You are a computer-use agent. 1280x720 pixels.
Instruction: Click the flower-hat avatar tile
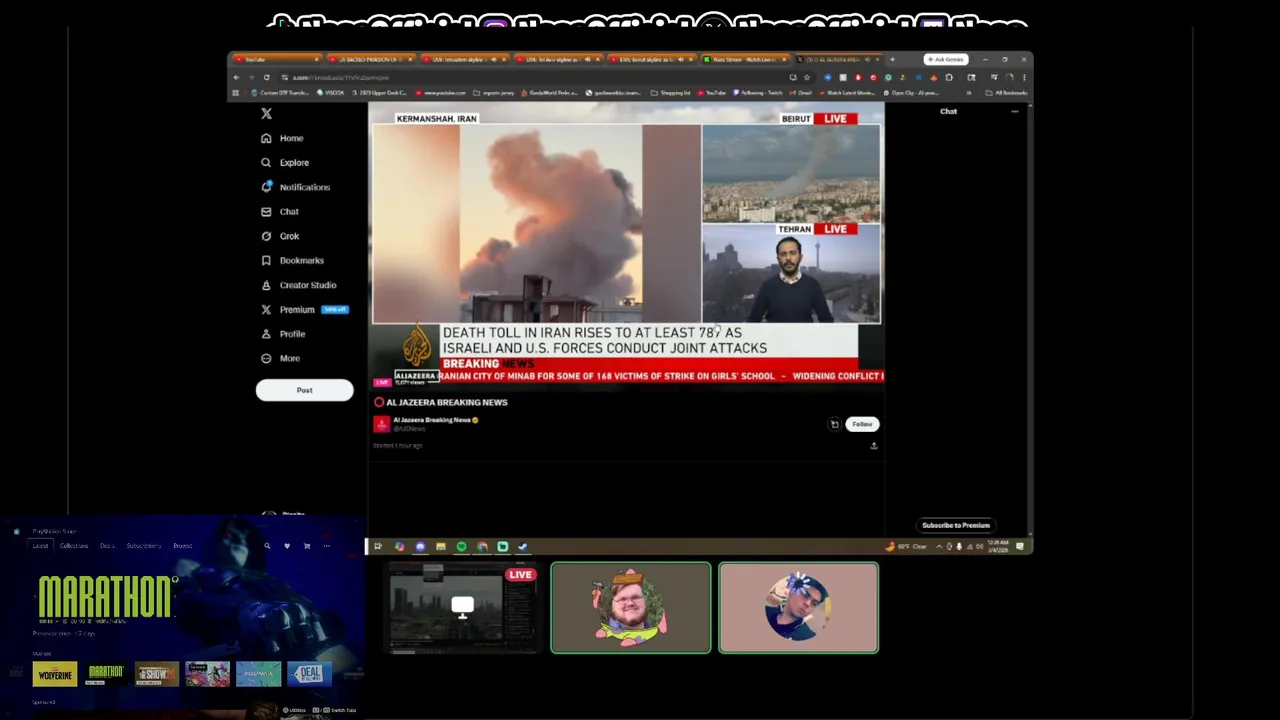[799, 608]
